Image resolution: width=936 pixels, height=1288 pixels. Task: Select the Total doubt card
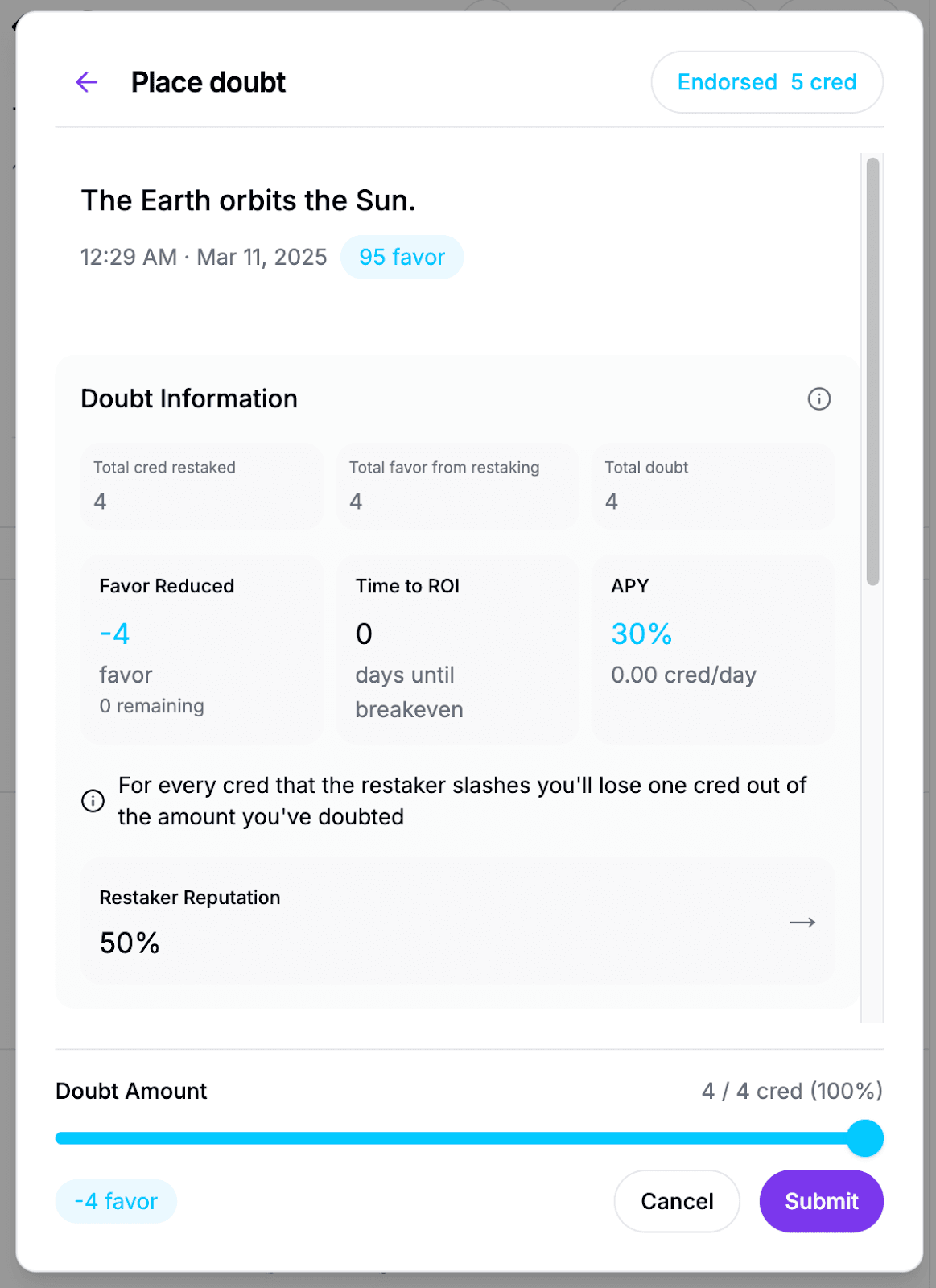(x=713, y=486)
